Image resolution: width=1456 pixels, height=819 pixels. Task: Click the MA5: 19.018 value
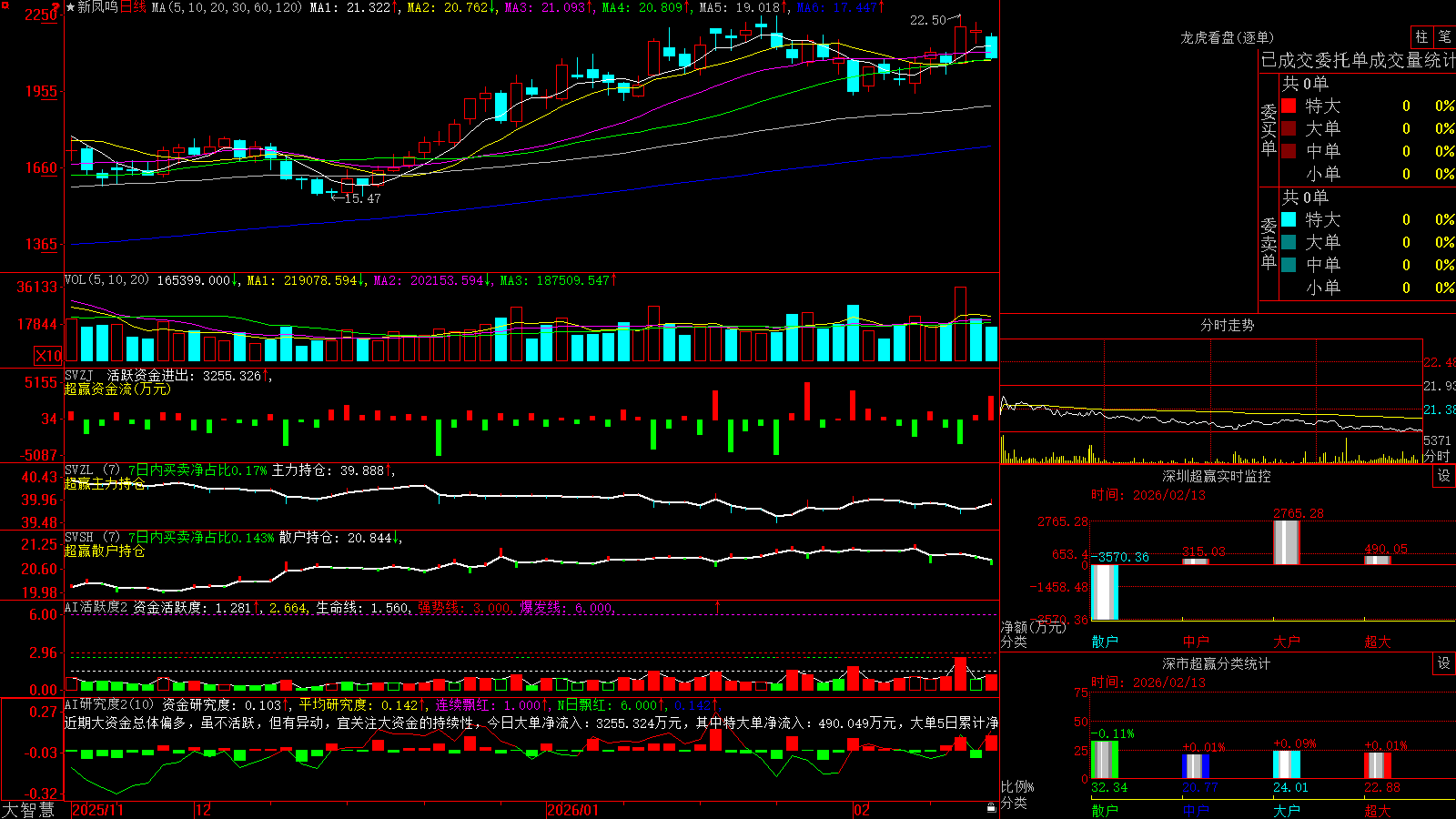pyautogui.click(x=741, y=7)
